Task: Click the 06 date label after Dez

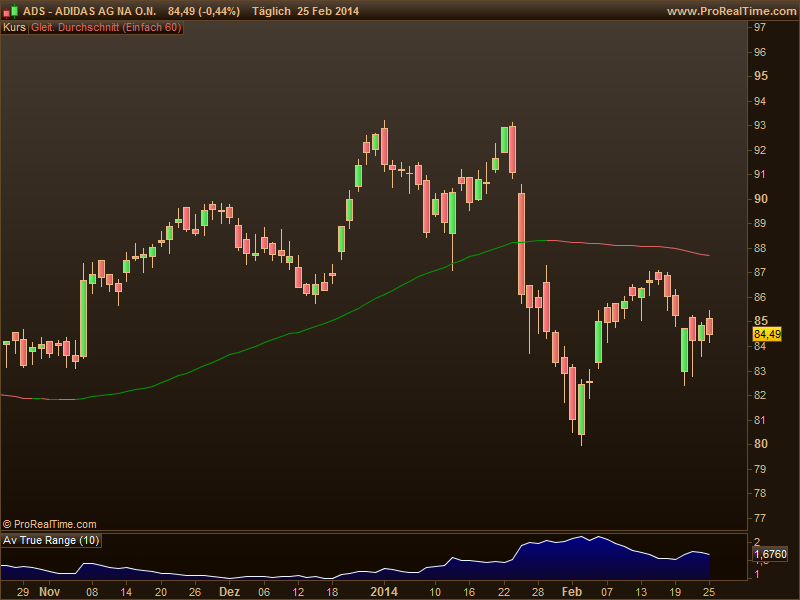Action: tap(264, 592)
